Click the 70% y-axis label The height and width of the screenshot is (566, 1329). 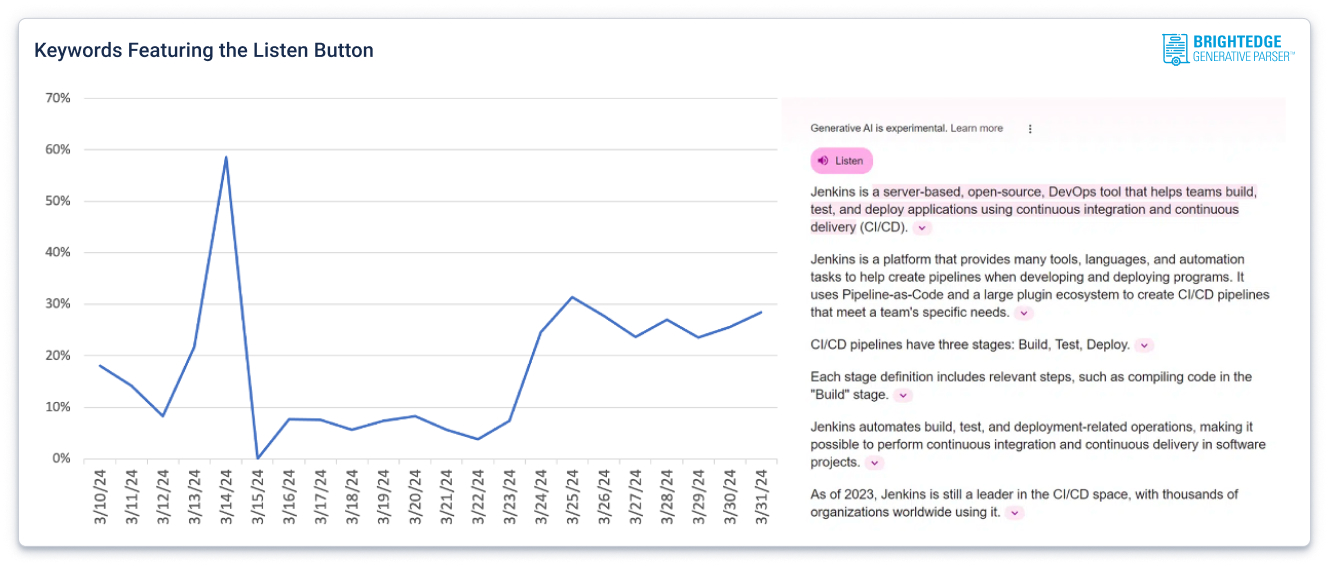point(57,98)
